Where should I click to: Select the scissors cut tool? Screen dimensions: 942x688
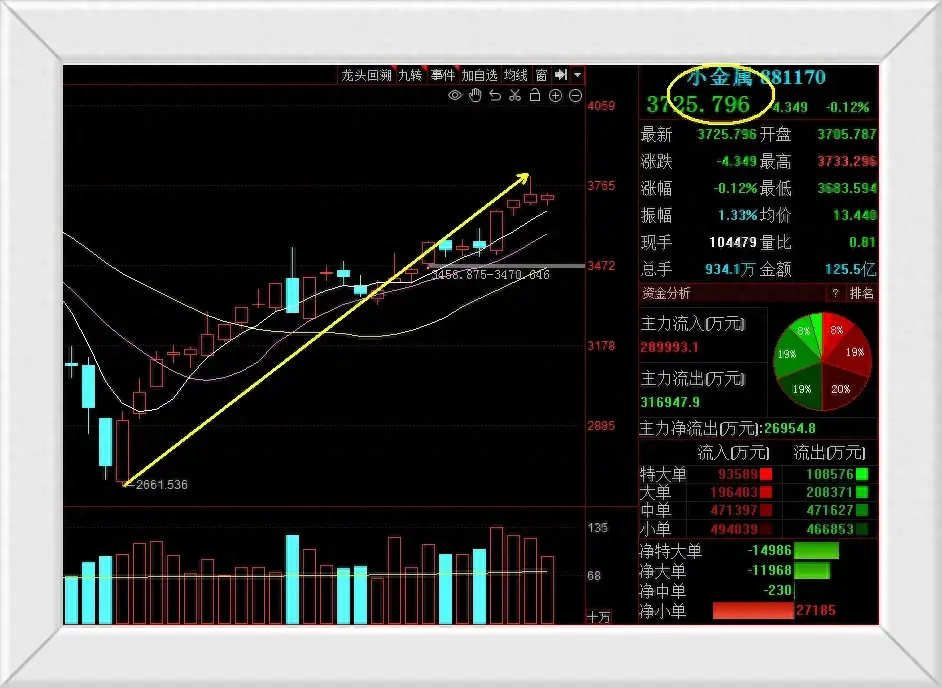pyautogui.click(x=515, y=96)
